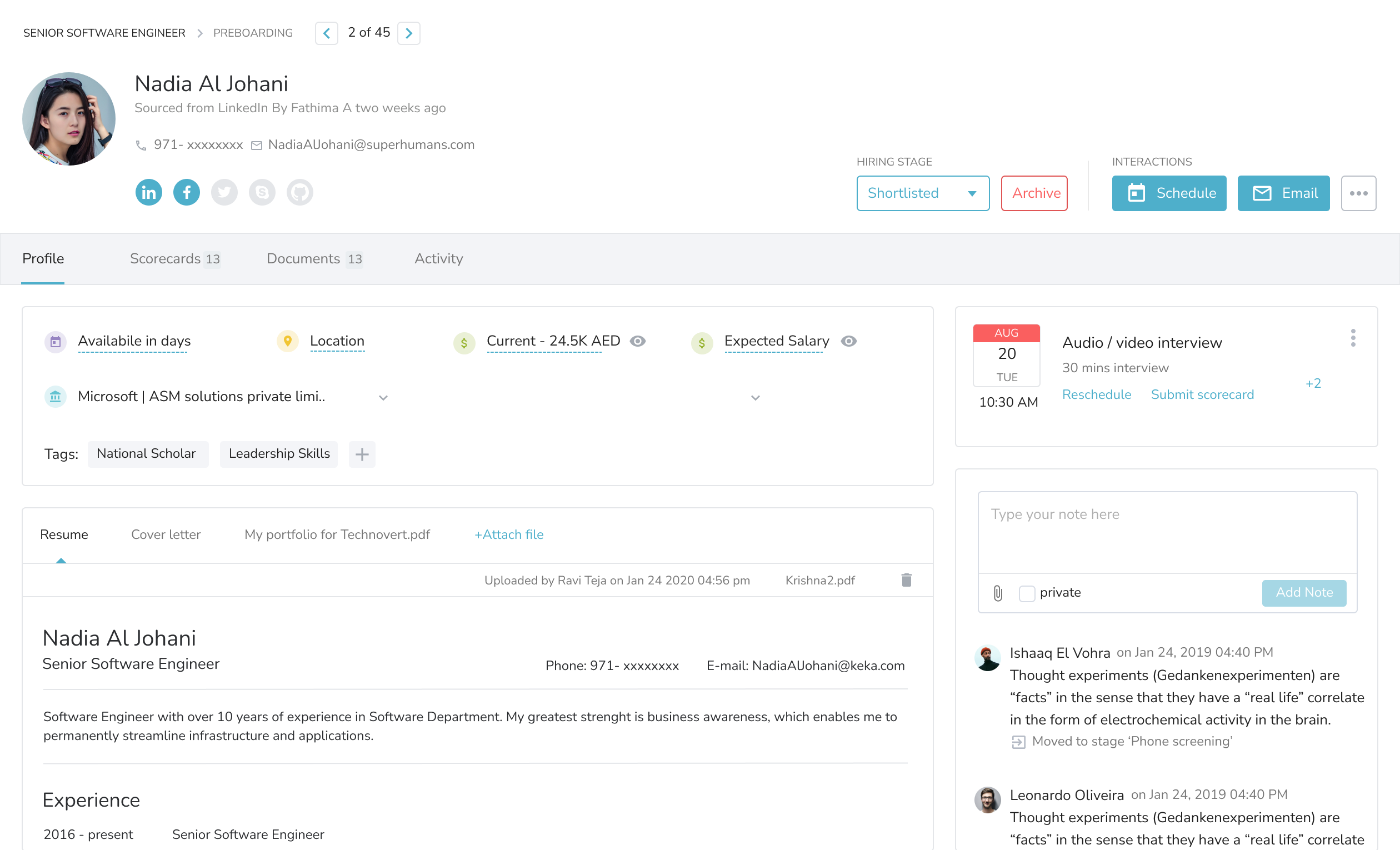
Task: Open the Shortlisted hiring stage dropdown
Action: (923, 193)
